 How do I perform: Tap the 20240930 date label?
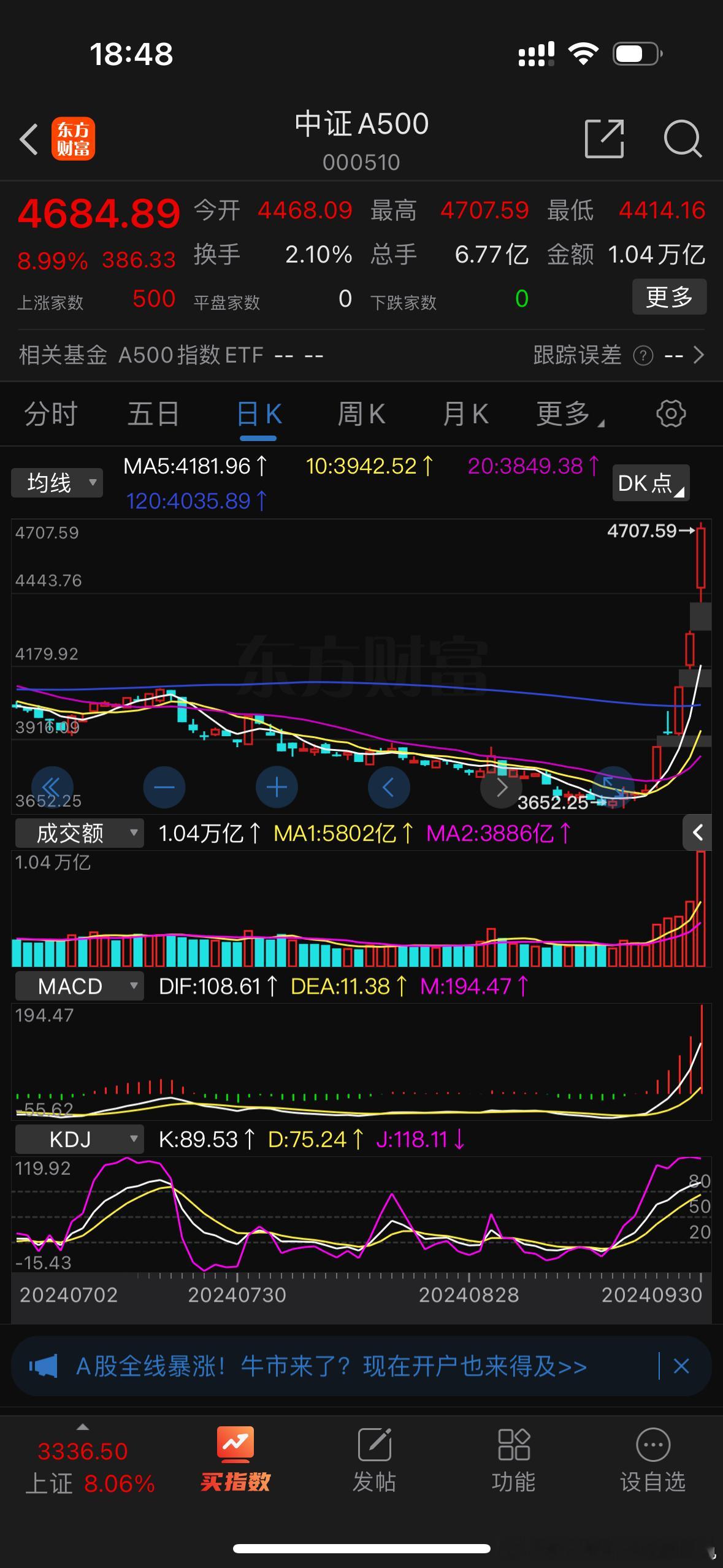(x=651, y=1294)
